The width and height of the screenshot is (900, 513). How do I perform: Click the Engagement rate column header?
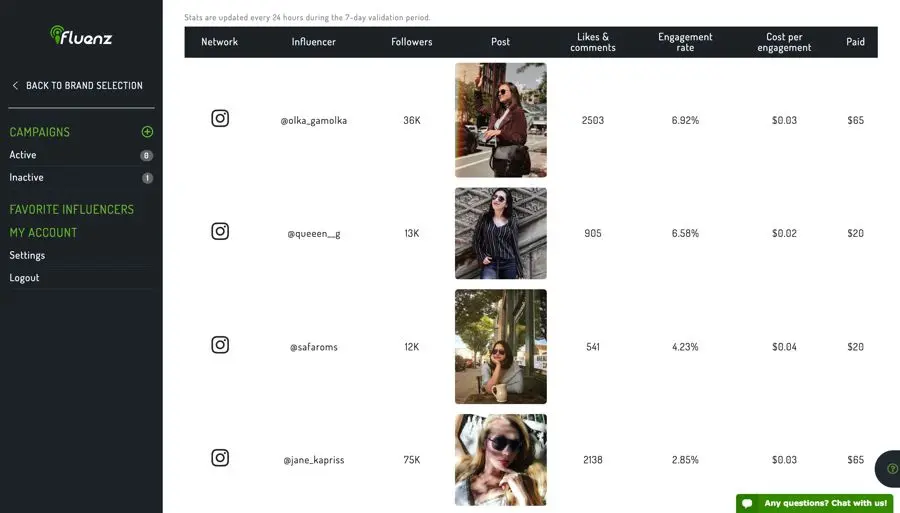(x=685, y=42)
